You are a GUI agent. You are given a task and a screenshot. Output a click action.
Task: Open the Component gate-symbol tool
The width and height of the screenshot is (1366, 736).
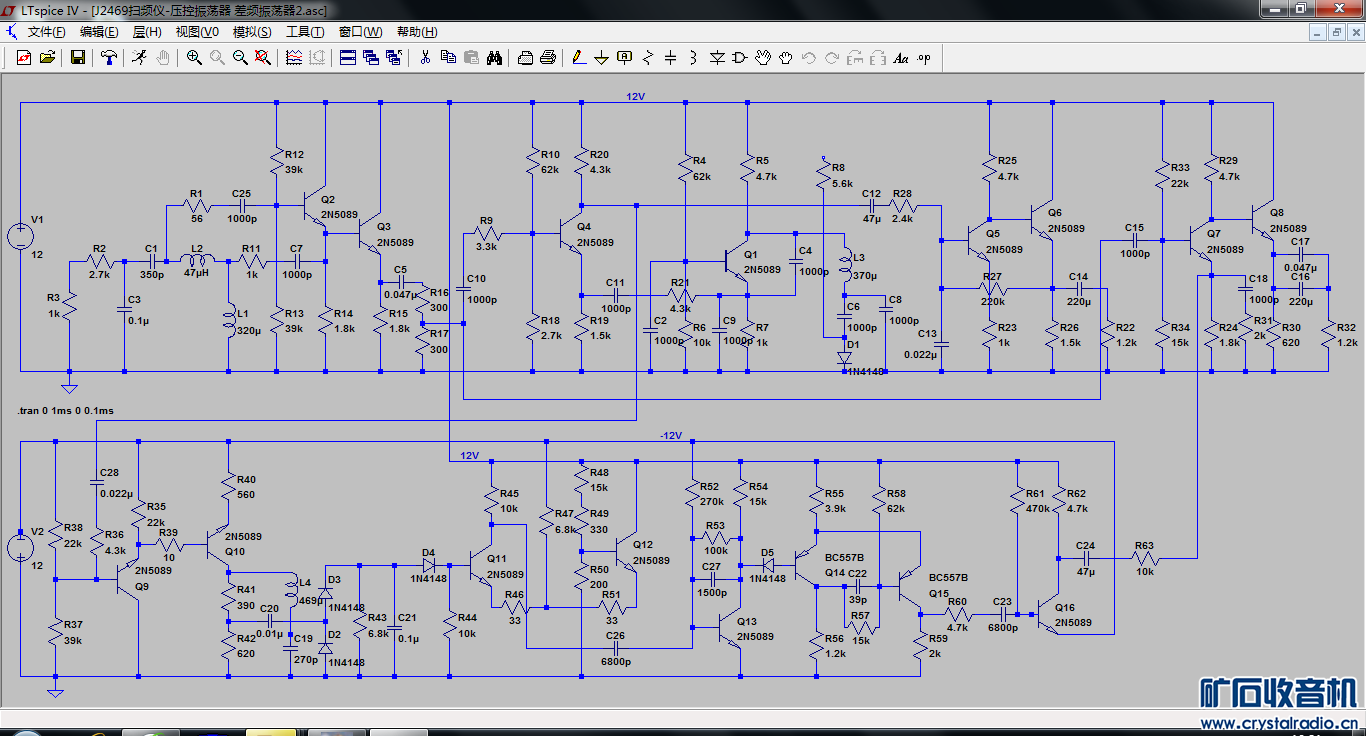pos(740,58)
